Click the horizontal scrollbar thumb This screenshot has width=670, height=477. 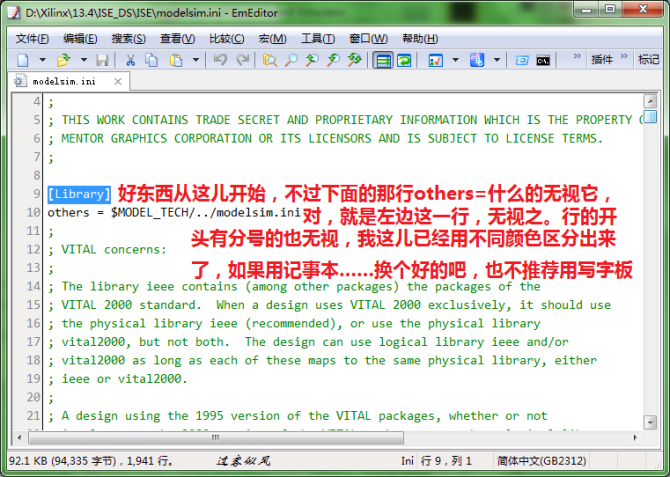[x=216, y=438]
